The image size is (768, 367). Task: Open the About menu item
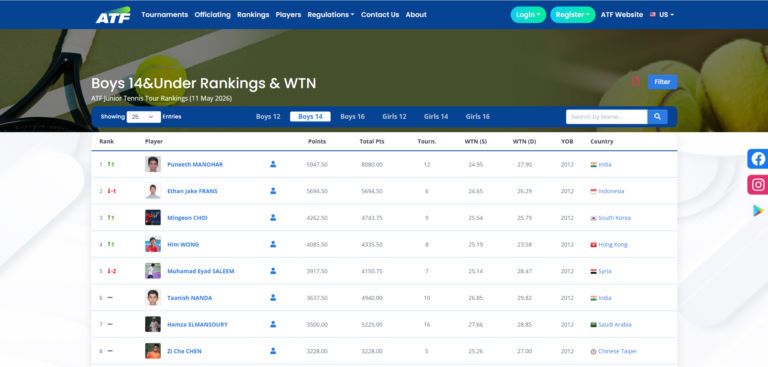pos(416,15)
